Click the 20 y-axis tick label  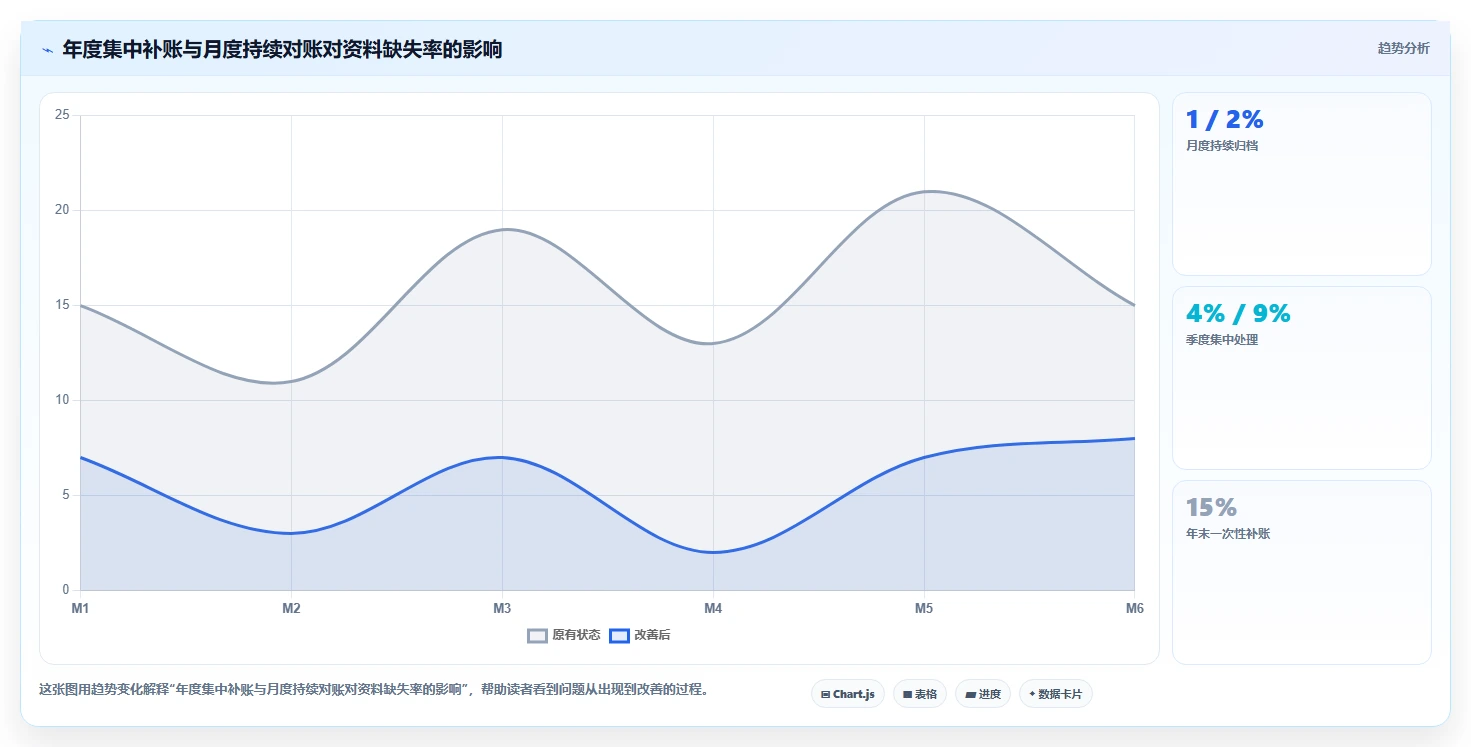point(62,210)
